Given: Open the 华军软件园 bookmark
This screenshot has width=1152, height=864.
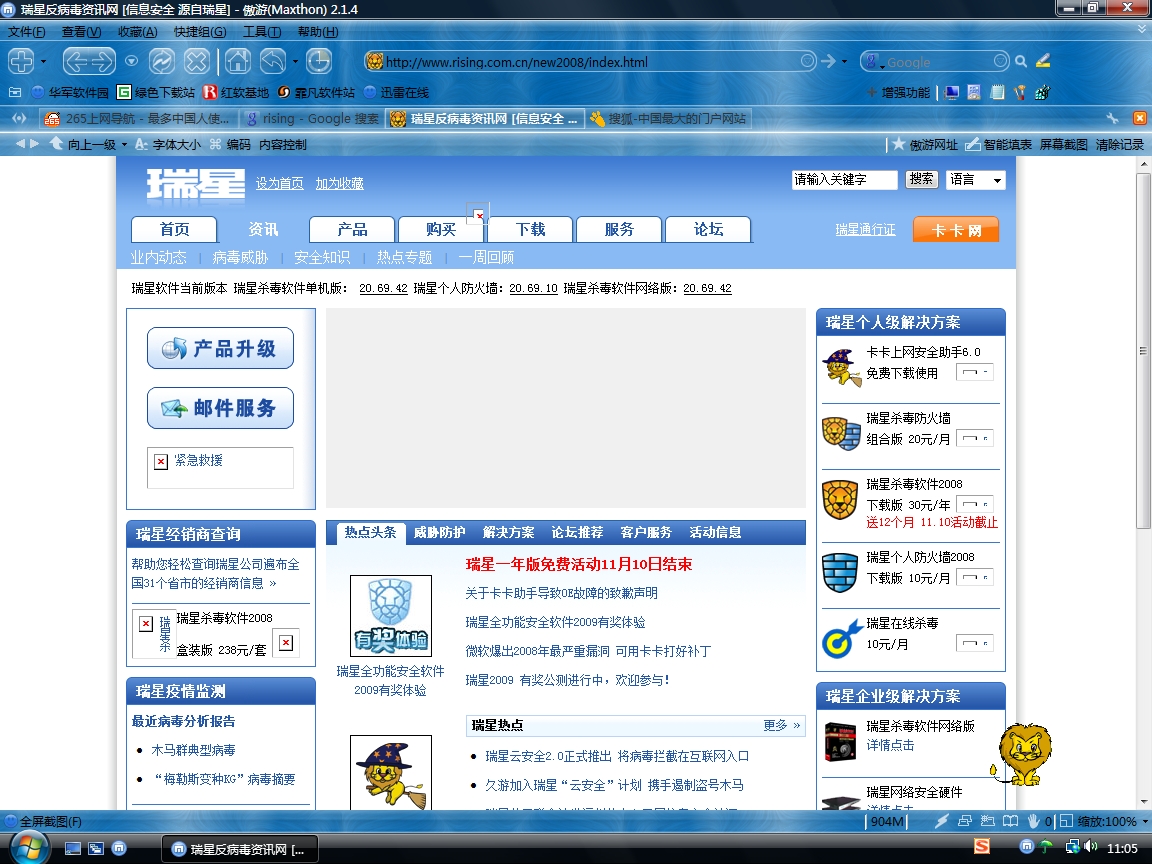Looking at the screenshot, I should pos(71,93).
